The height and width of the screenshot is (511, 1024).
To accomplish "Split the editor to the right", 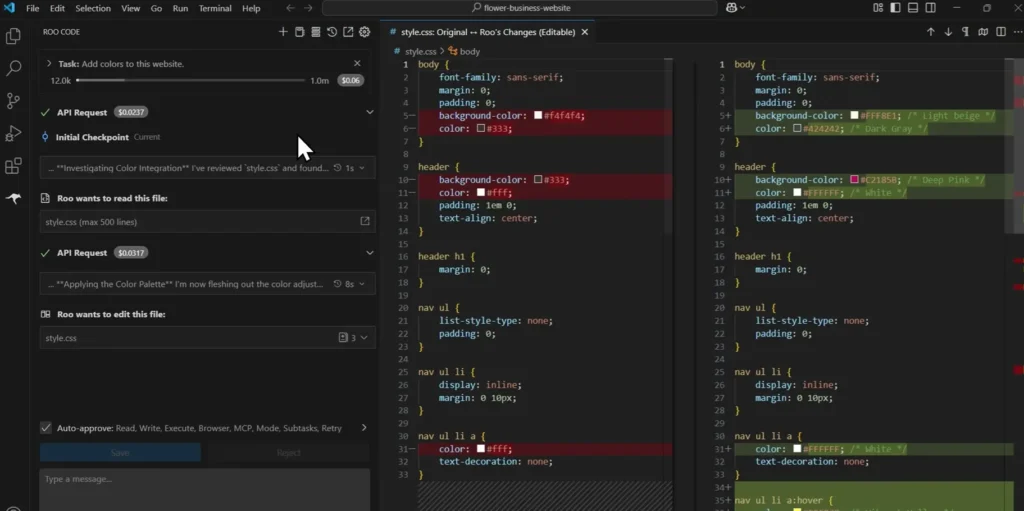I will [1000, 32].
